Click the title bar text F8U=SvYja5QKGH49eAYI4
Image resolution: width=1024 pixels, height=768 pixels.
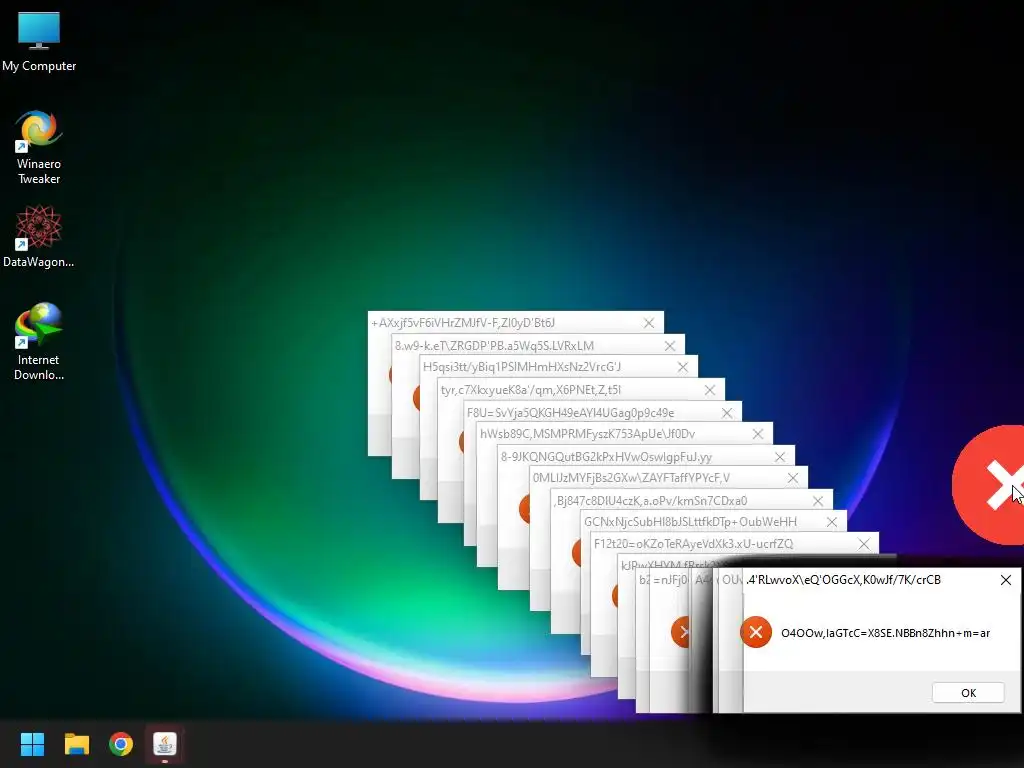coord(570,413)
